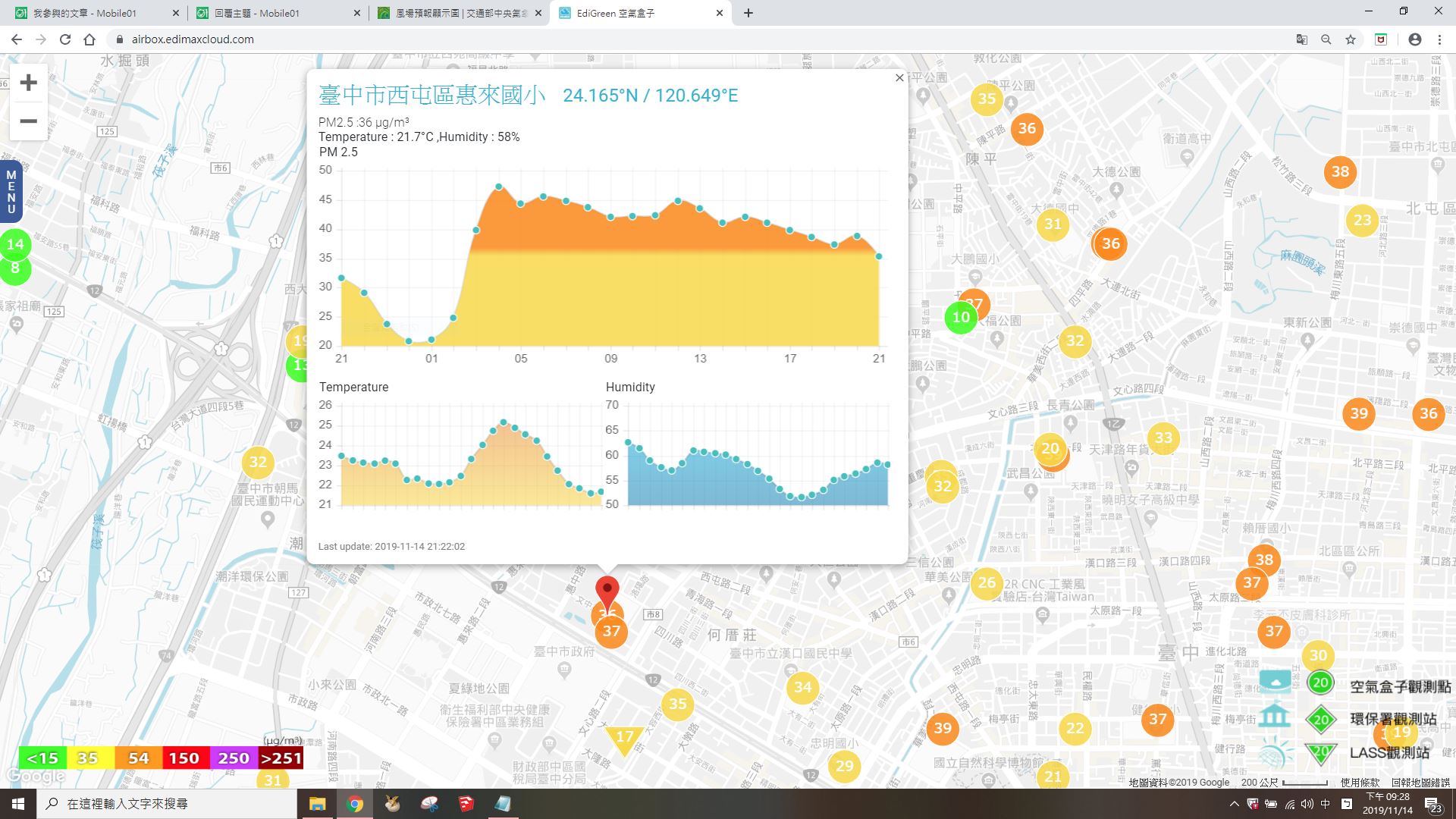Click the PM 2.5 chart peak data point
This screenshot has height=819, width=1456.
point(498,187)
